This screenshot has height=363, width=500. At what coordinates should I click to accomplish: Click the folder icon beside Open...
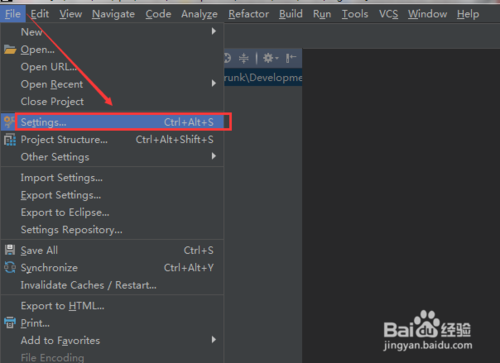point(10,50)
